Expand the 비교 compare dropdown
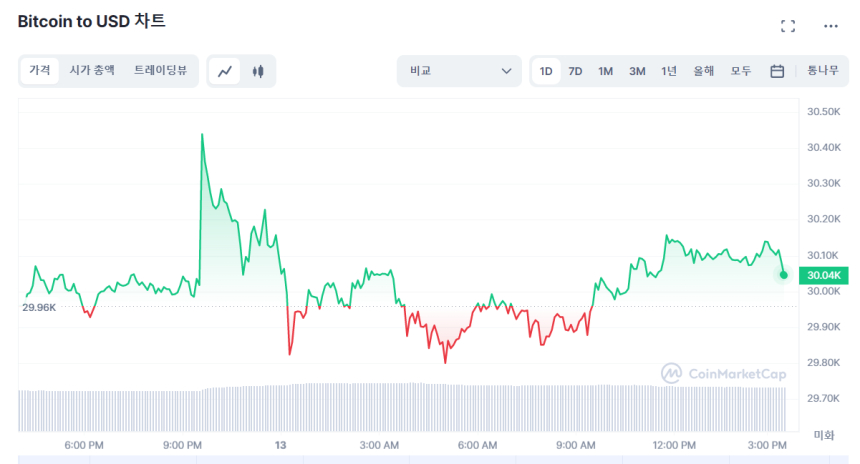This screenshot has height=464, width=860. pyautogui.click(x=458, y=71)
